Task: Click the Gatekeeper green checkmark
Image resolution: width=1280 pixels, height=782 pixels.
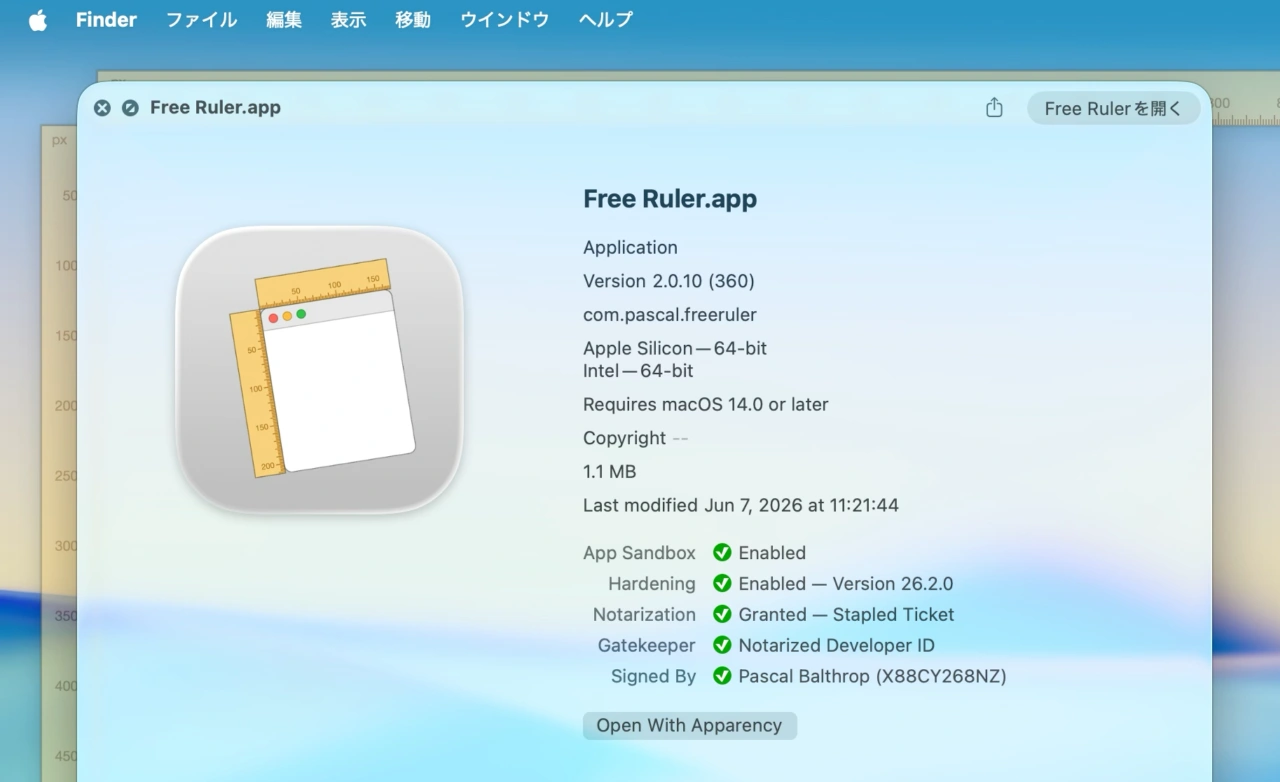Action: pyautogui.click(x=722, y=645)
